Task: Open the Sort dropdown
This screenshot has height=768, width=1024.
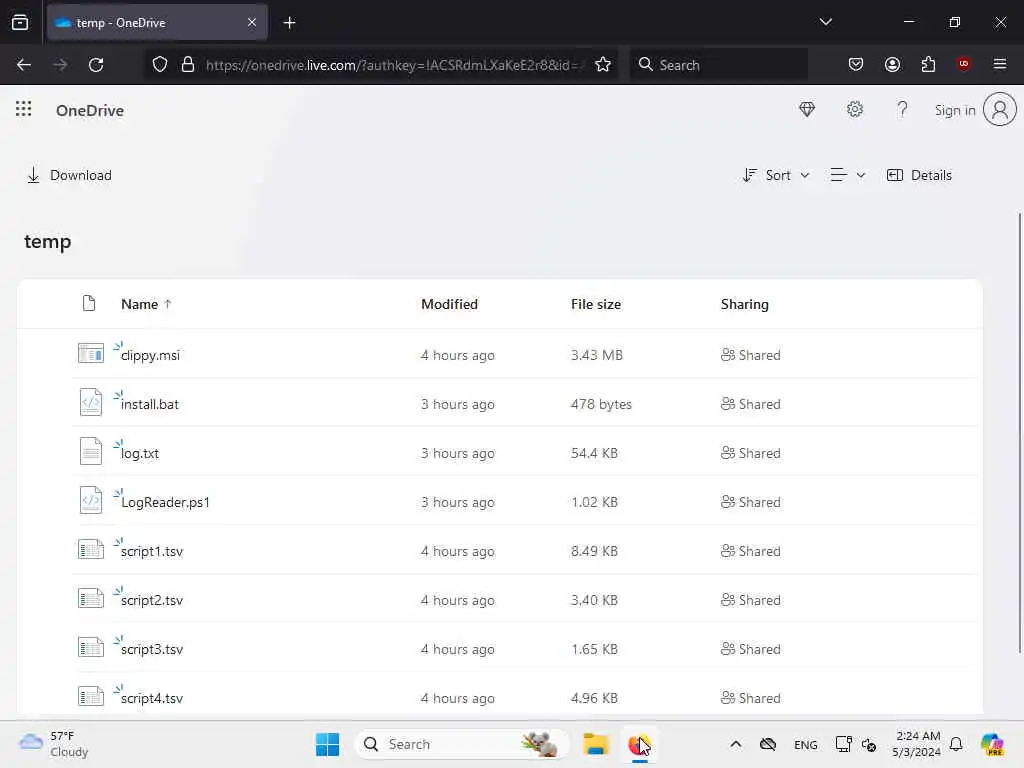Action: point(776,175)
